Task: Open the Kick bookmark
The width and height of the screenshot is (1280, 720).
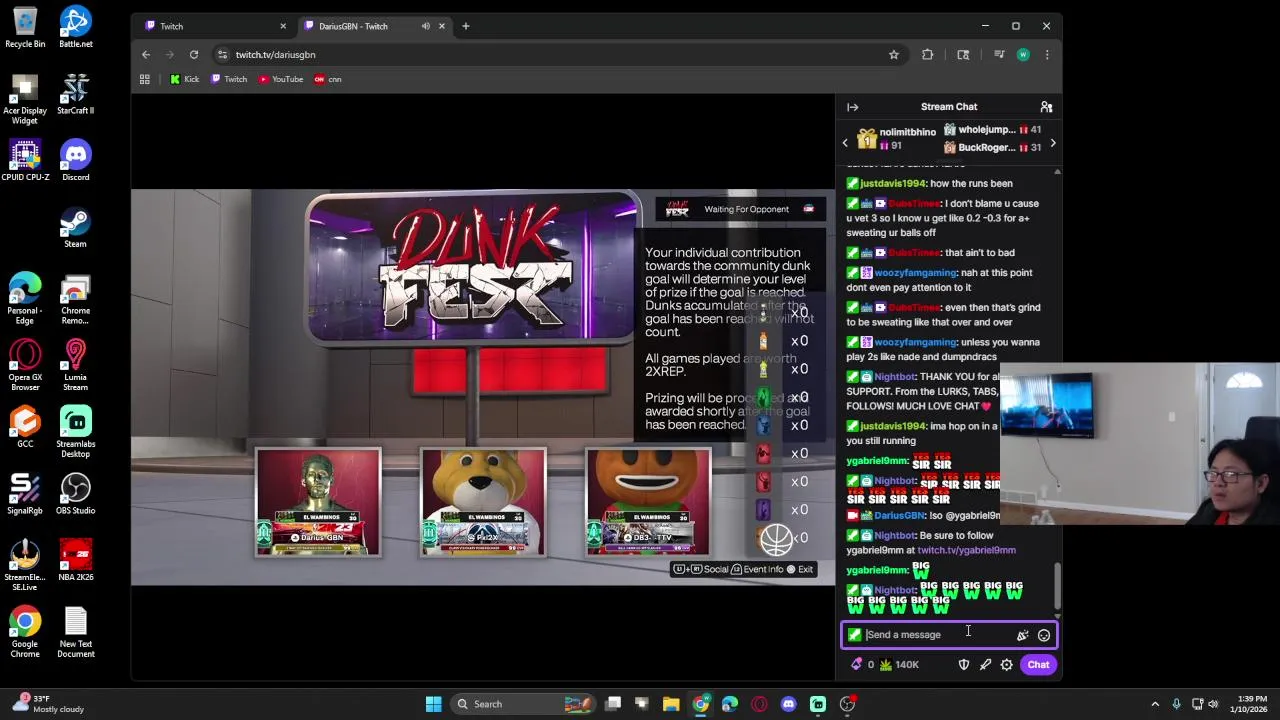Action: click(184, 79)
